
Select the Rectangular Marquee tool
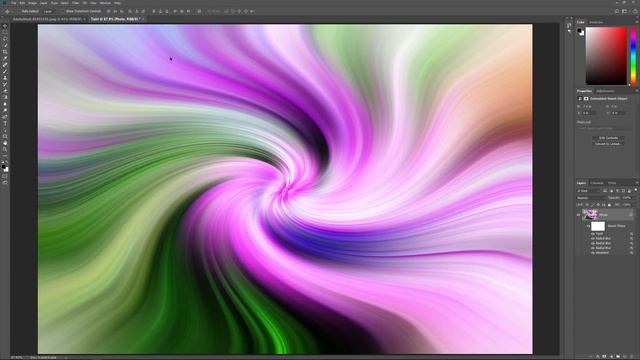pos(5,32)
